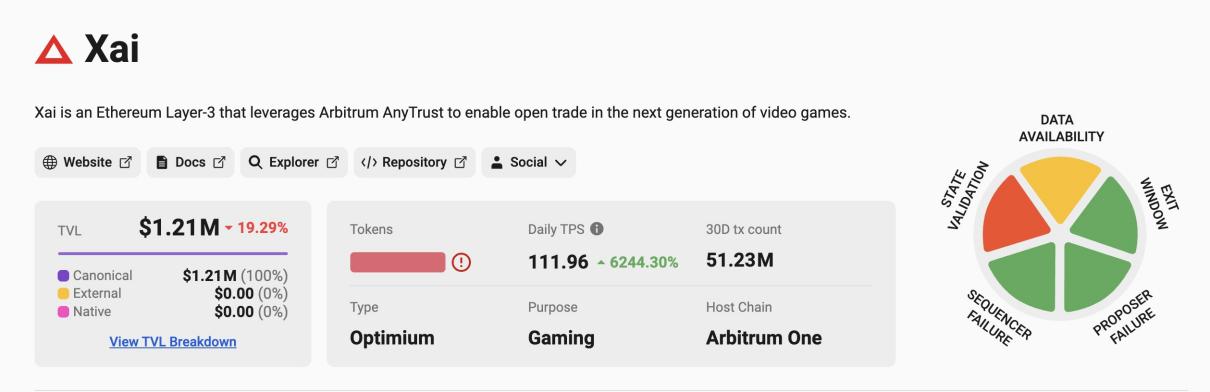Click the red warning icon beside Tokens bar
This screenshot has height=392, width=1210.
(x=461, y=262)
